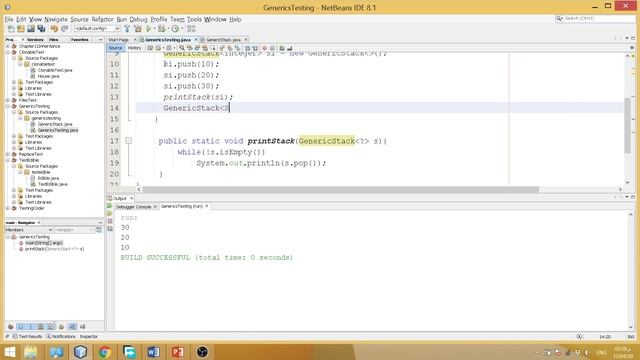Click the Windows Start button
Screen dimensions: 640x360
point(9,352)
